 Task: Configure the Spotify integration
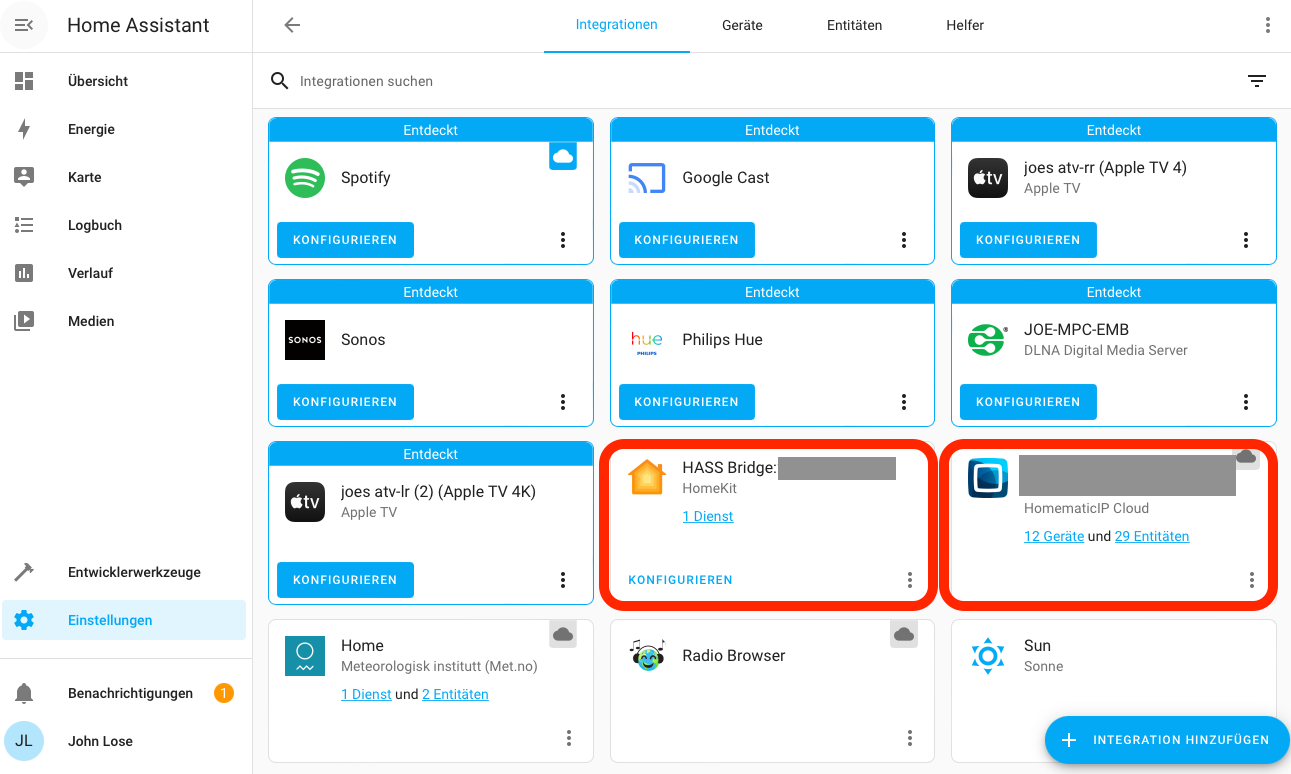point(345,240)
